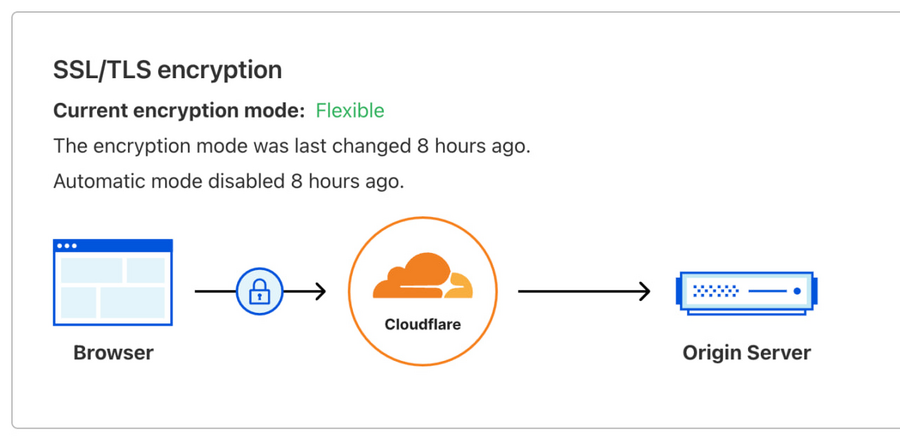The width and height of the screenshot is (900, 439).
Task: Click the Browser text label
Action: tap(114, 352)
